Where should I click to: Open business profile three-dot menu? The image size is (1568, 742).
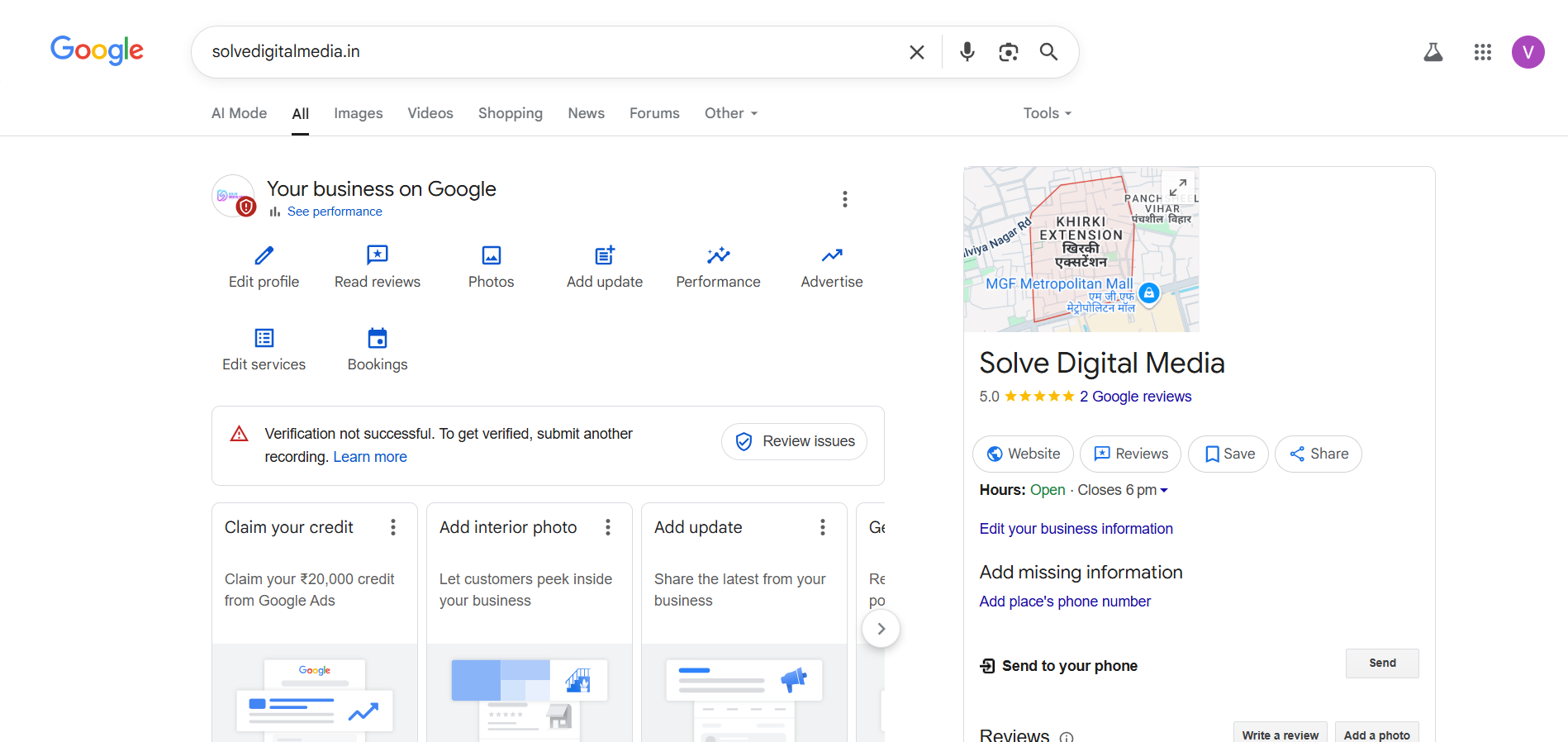tap(844, 199)
